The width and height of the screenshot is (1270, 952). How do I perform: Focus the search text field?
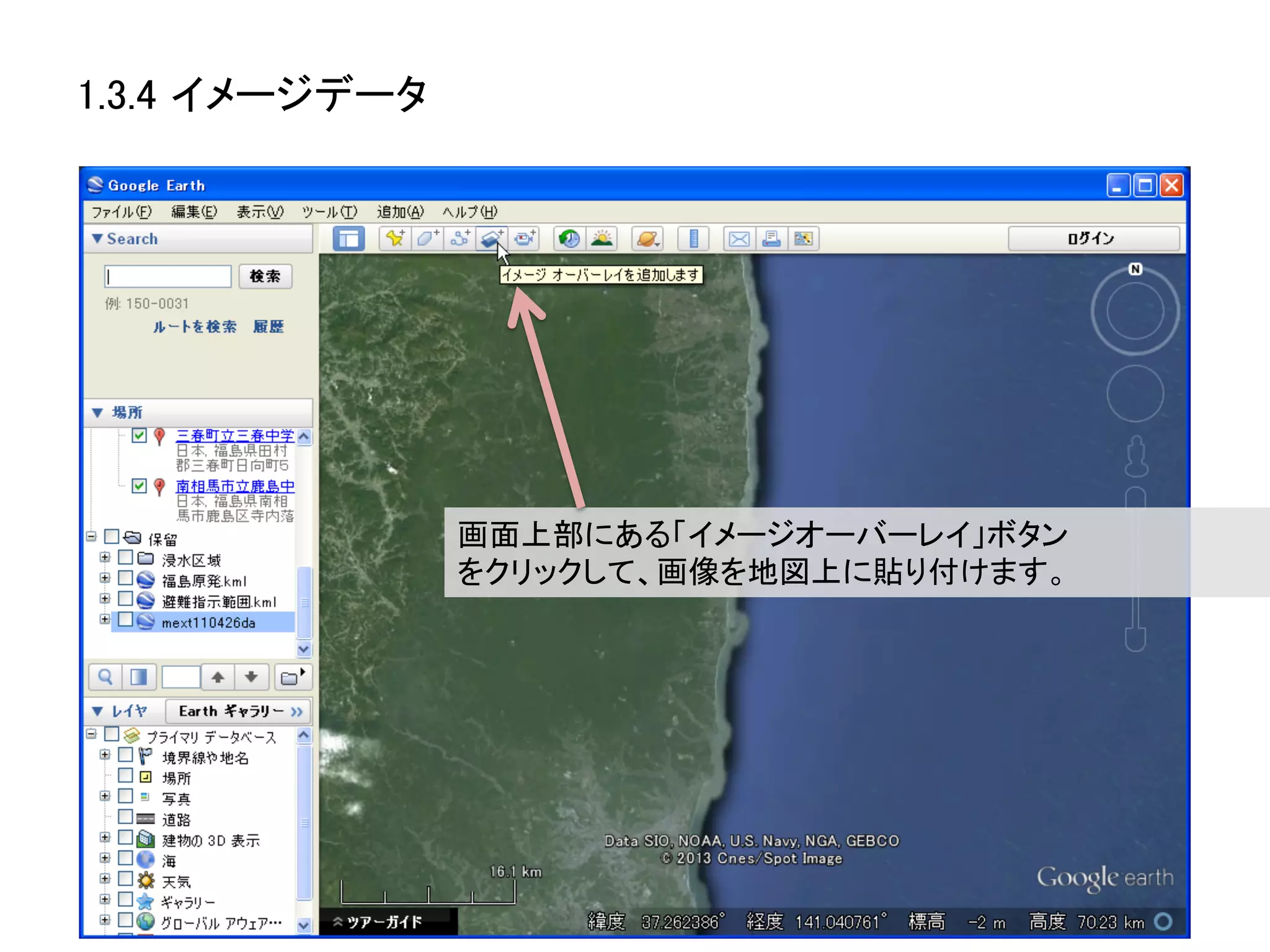(168, 276)
